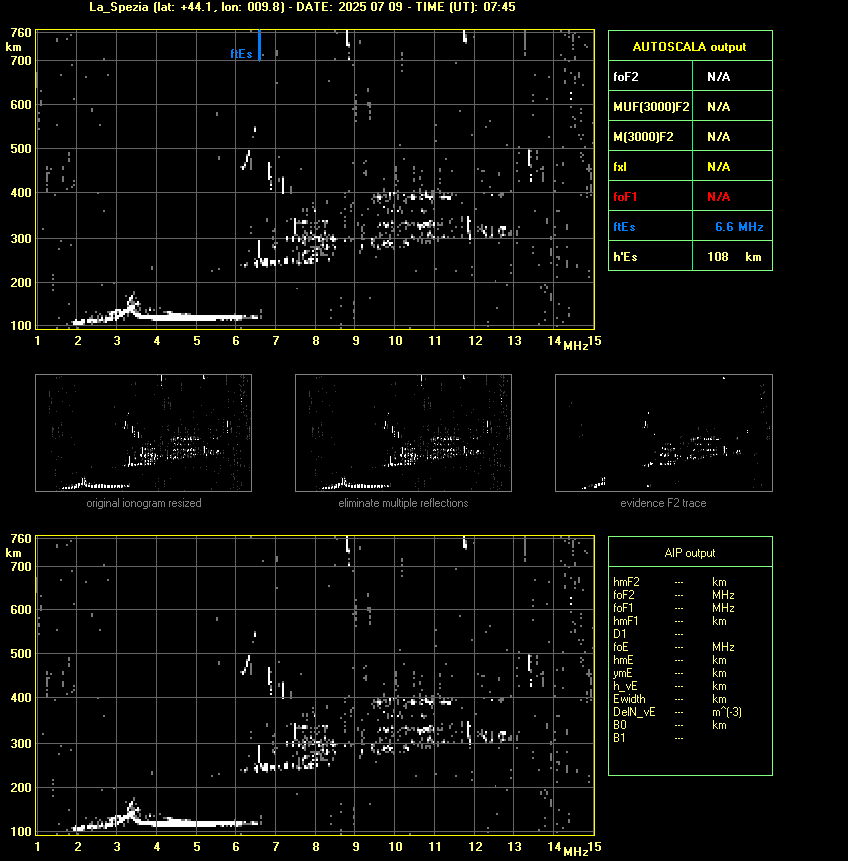Click the hmF1 row in AIP output
848x861 pixels.
click(670, 621)
